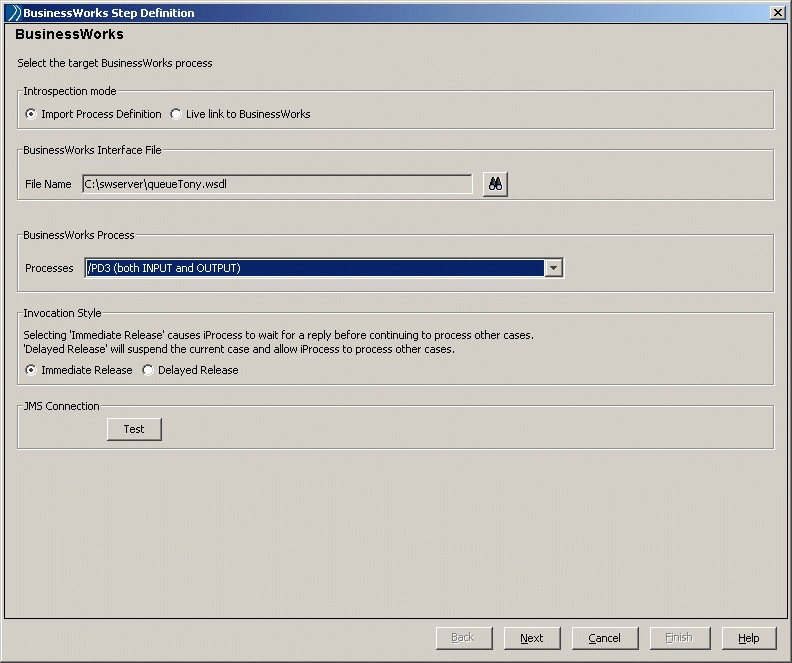The height and width of the screenshot is (663, 792).
Task: Cancel the step definition wizard
Action: [x=605, y=638]
